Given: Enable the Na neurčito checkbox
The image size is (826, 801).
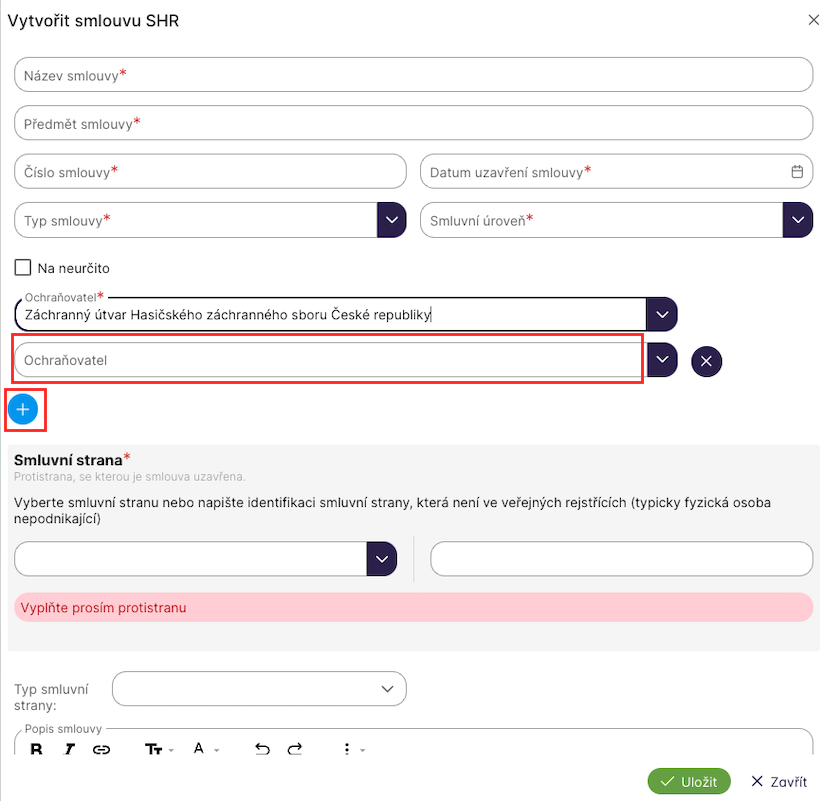Looking at the screenshot, I should [23, 268].
